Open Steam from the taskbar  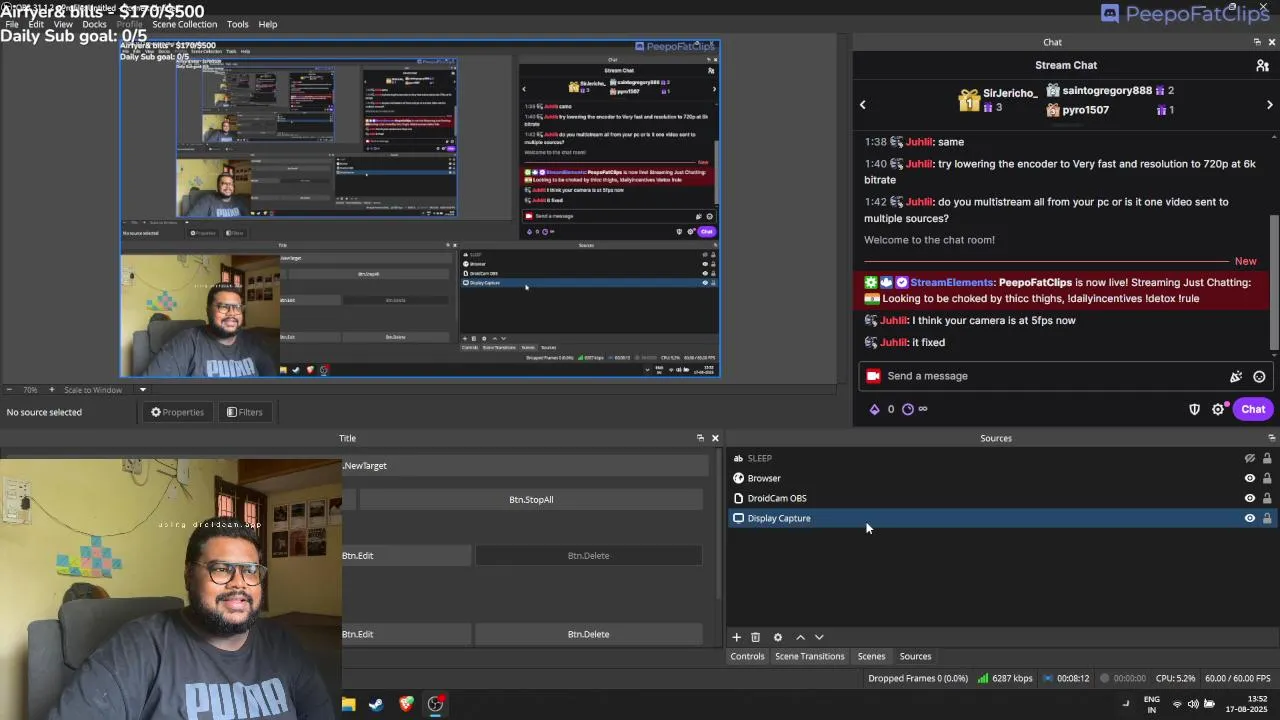click(x=376, y=704)
